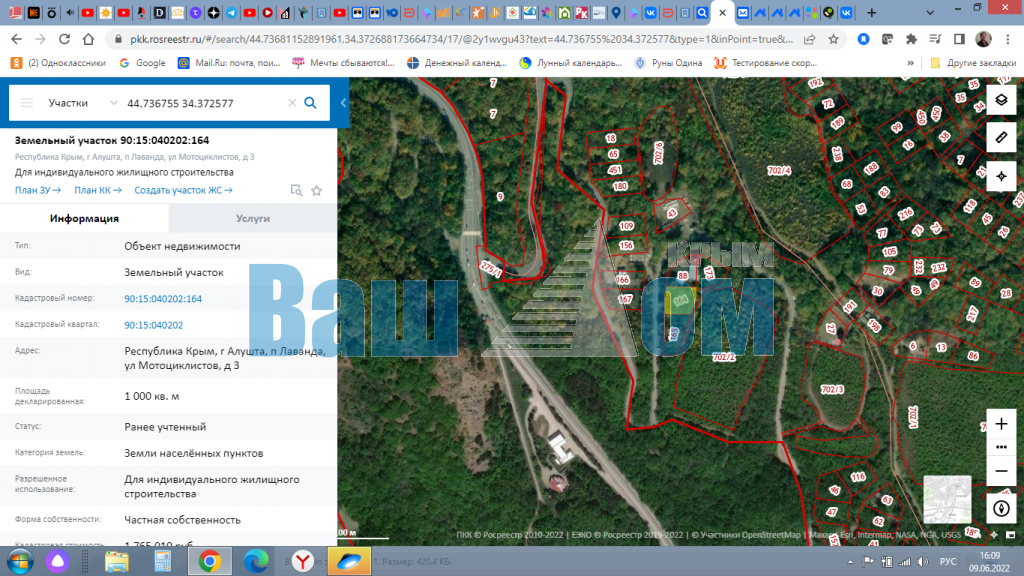This screenshot has height=576, width=1024.
Task: Go to the browser home page
Action: pyautogui.click(x=88, y=39)
